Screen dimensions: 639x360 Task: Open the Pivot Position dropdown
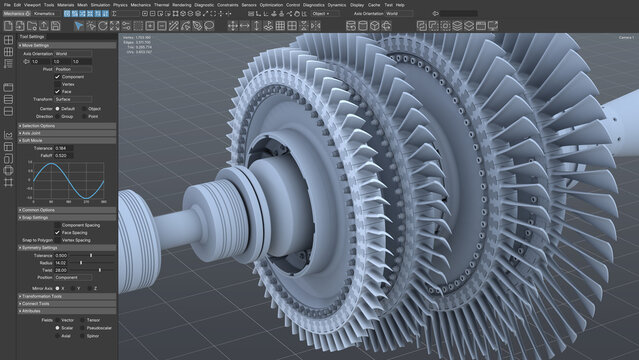coord(73,69)
